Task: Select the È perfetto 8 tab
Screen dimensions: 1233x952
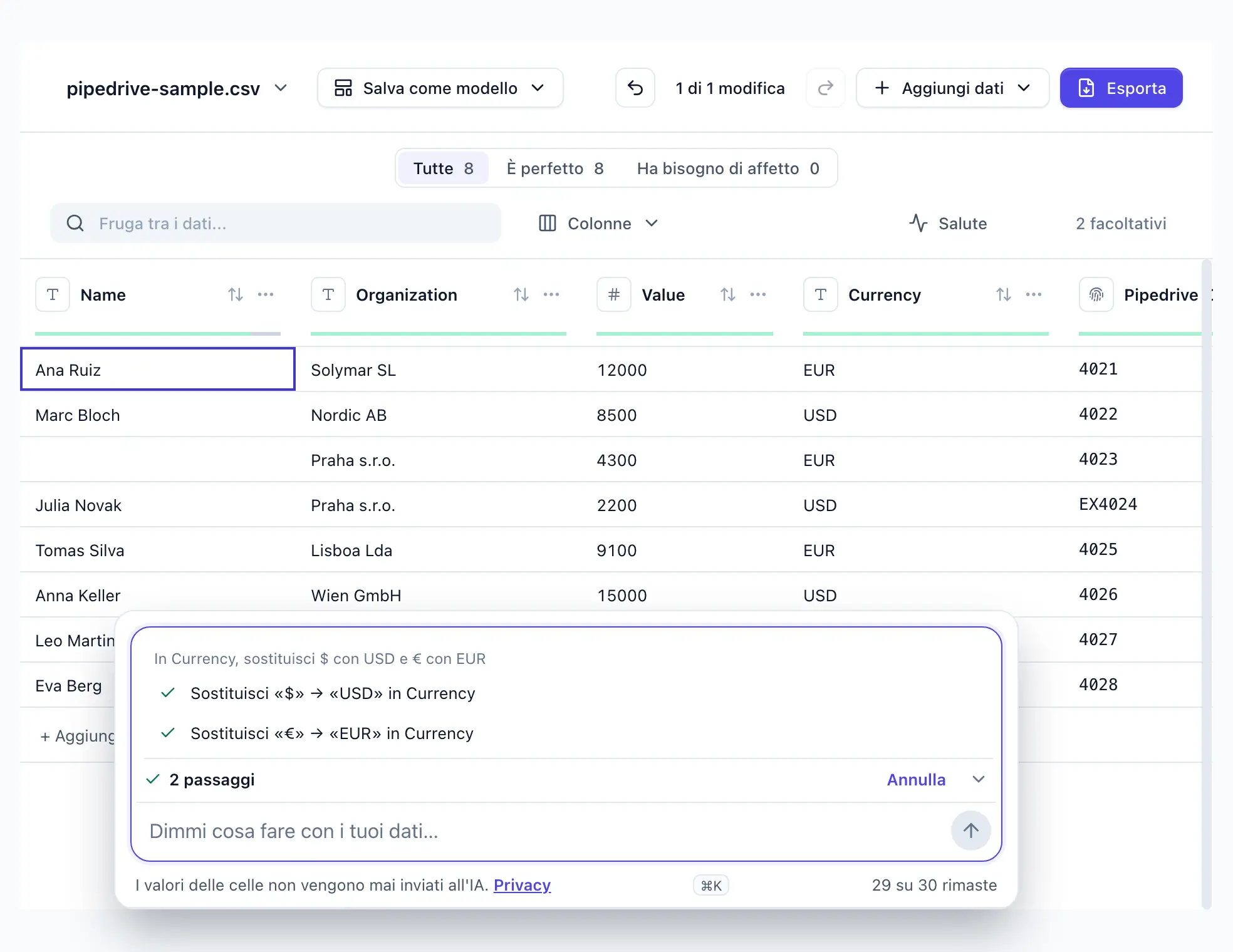Action: (555, 168)
